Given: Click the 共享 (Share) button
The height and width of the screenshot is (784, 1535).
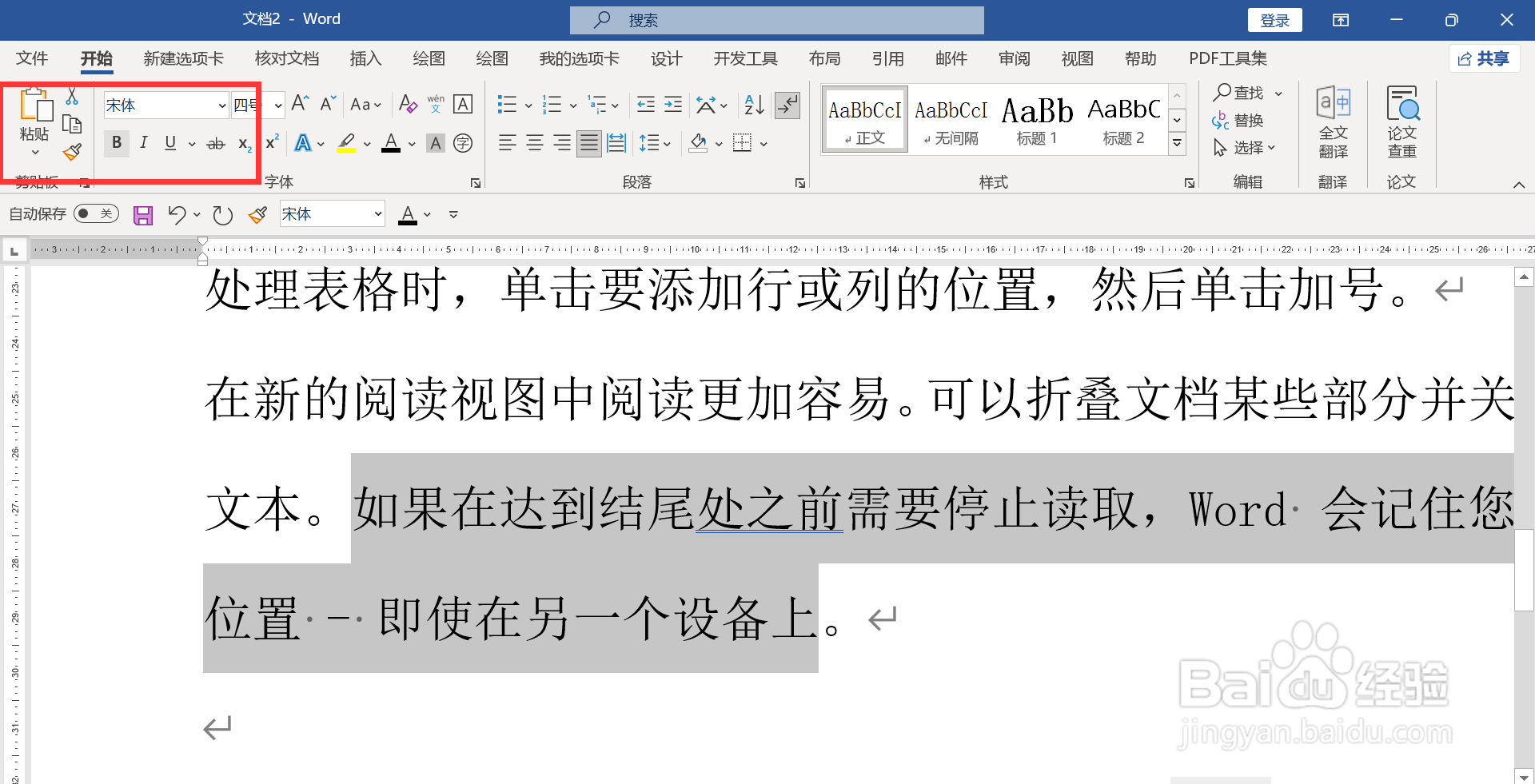Looking at the screenshot, I should 1484,58.
